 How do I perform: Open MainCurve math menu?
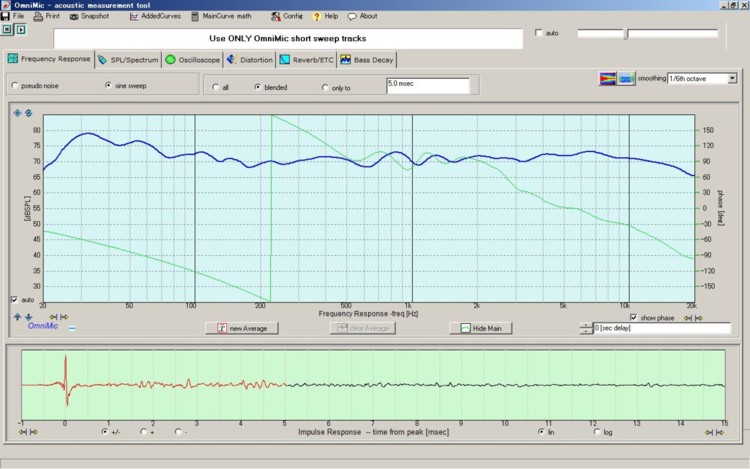click(x=221, y=16)
